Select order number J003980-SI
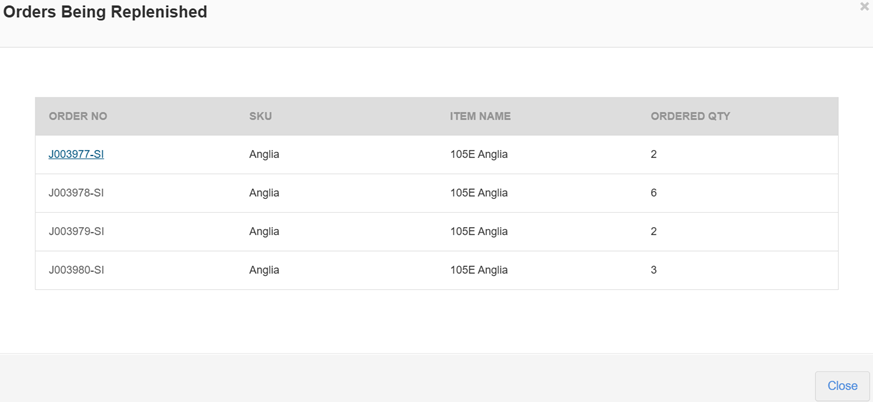Viewport: 873px width, 402px height. pos(76,270)
